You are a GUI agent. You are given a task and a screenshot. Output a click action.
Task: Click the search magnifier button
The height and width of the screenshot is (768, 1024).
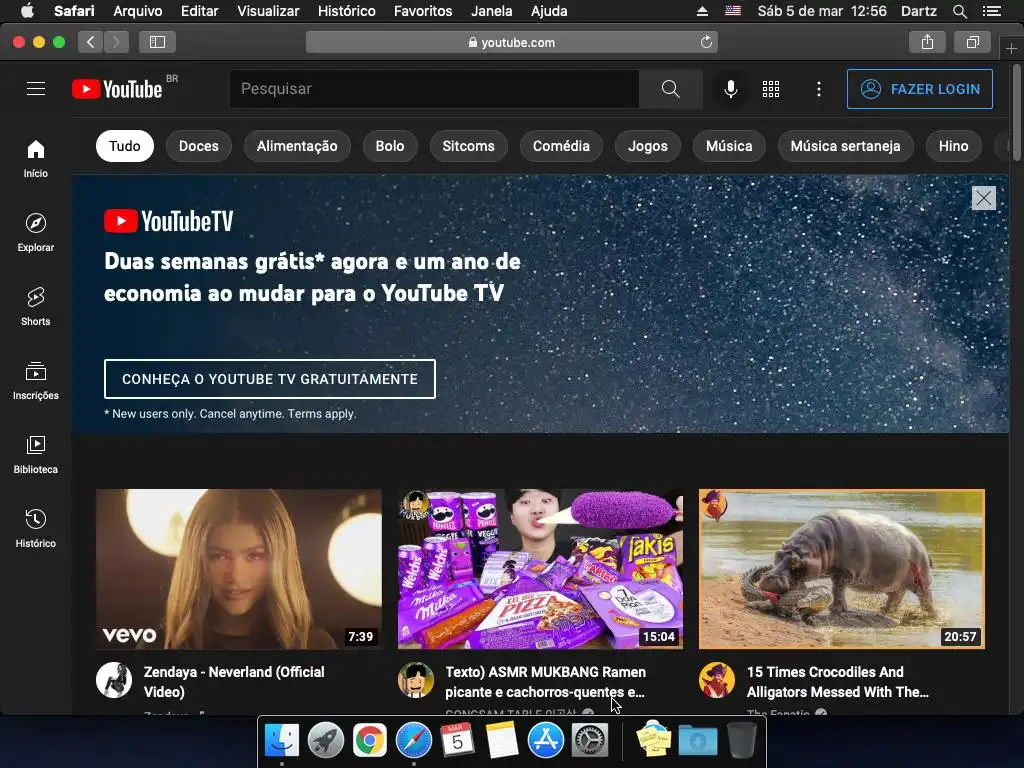(671, 89)
